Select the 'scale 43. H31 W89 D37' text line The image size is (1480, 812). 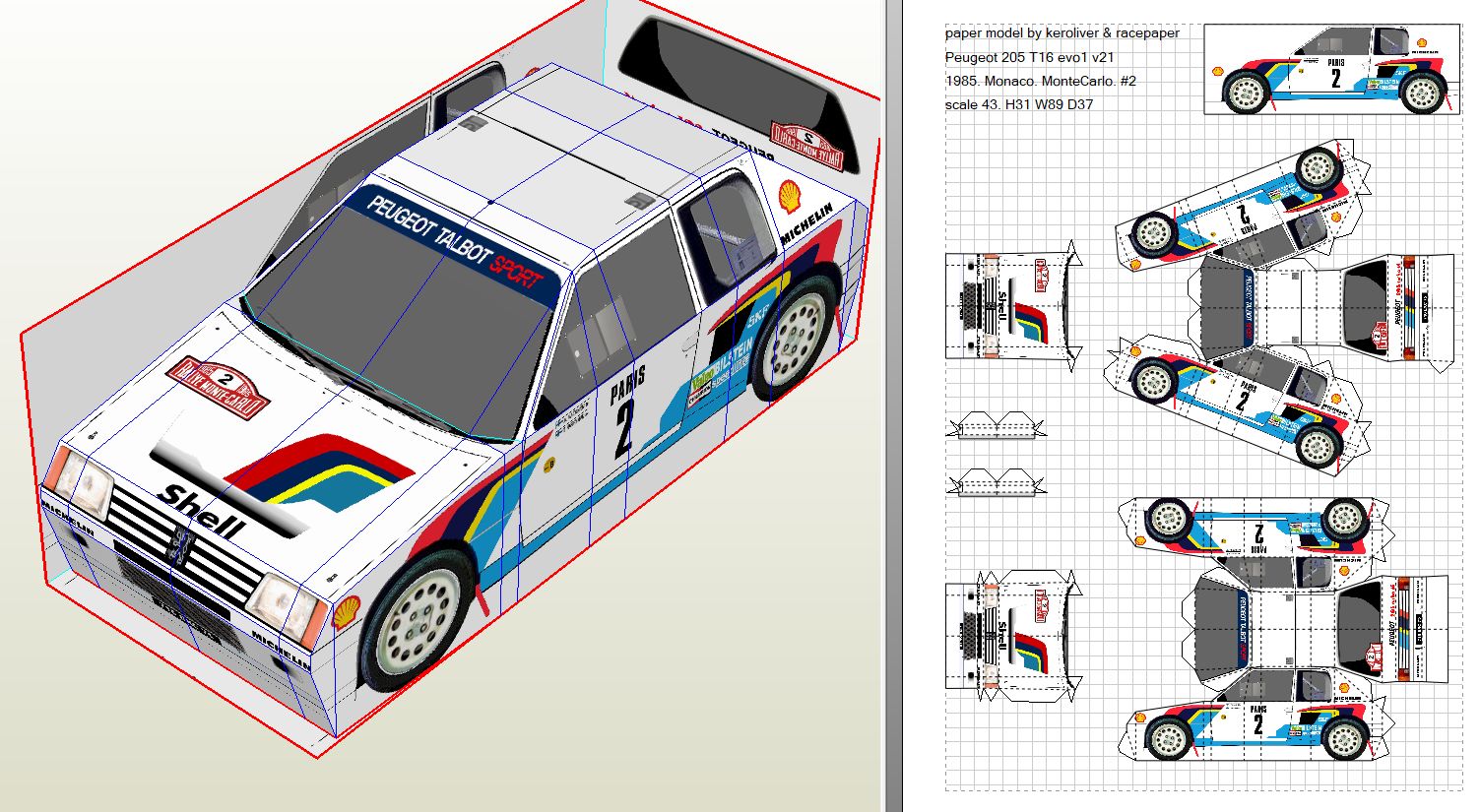1019,104
